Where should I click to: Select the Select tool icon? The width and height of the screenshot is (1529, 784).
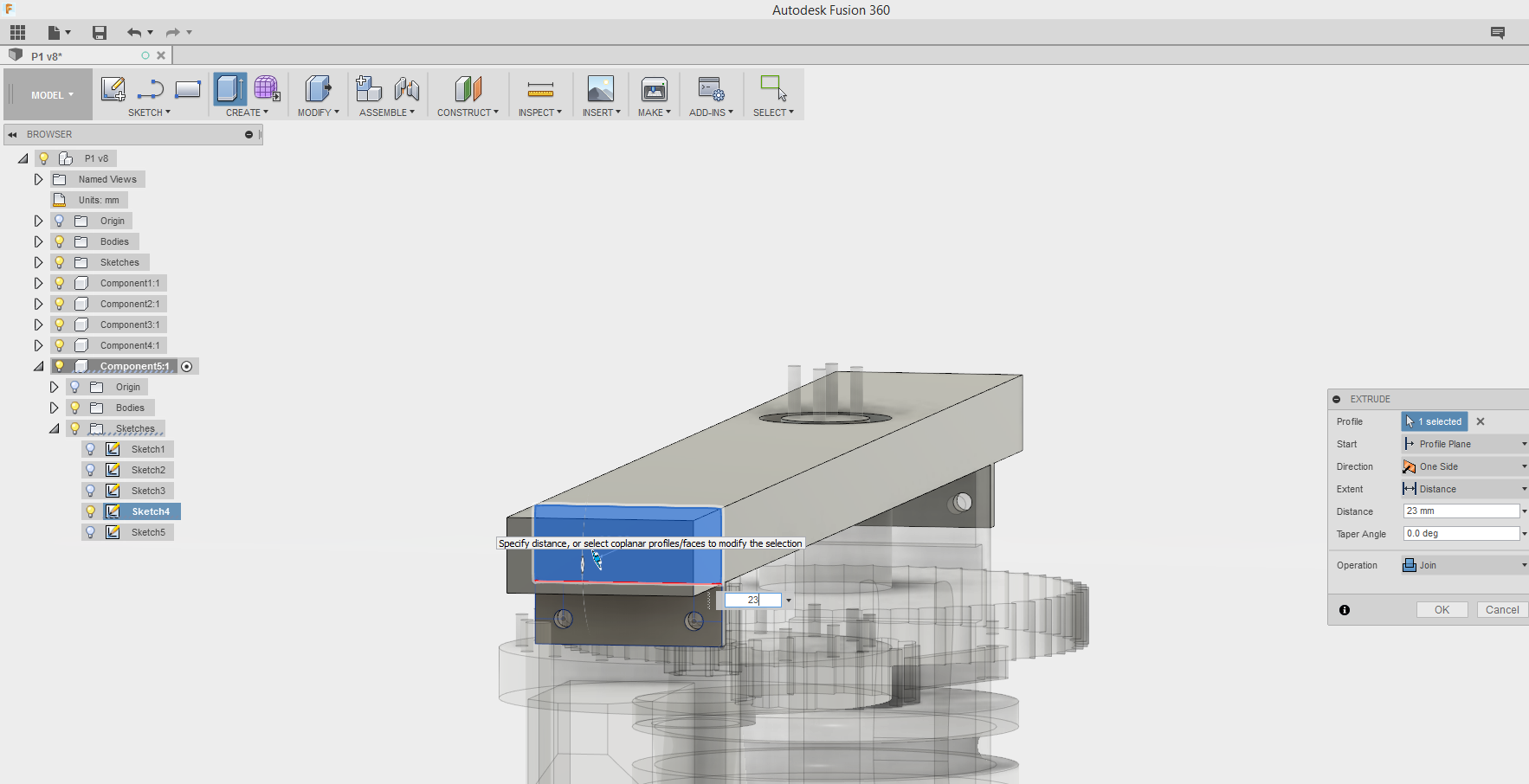point(773,88)
